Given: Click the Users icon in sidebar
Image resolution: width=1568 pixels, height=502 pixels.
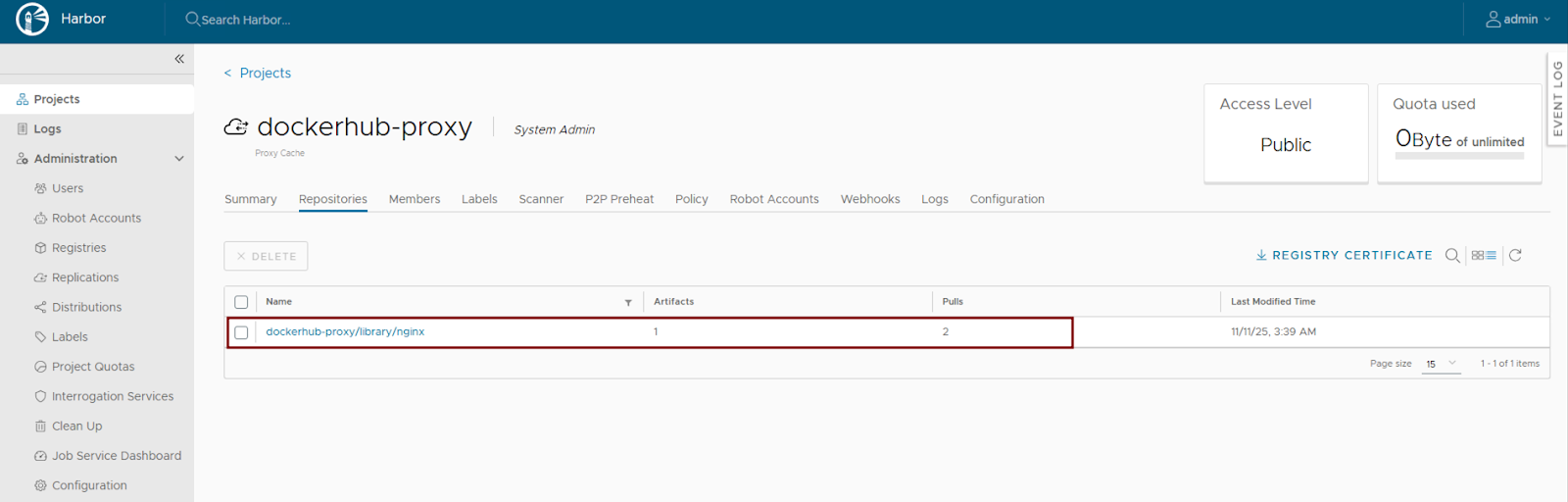Looking at the screenshot, I should tap(40, 188).
